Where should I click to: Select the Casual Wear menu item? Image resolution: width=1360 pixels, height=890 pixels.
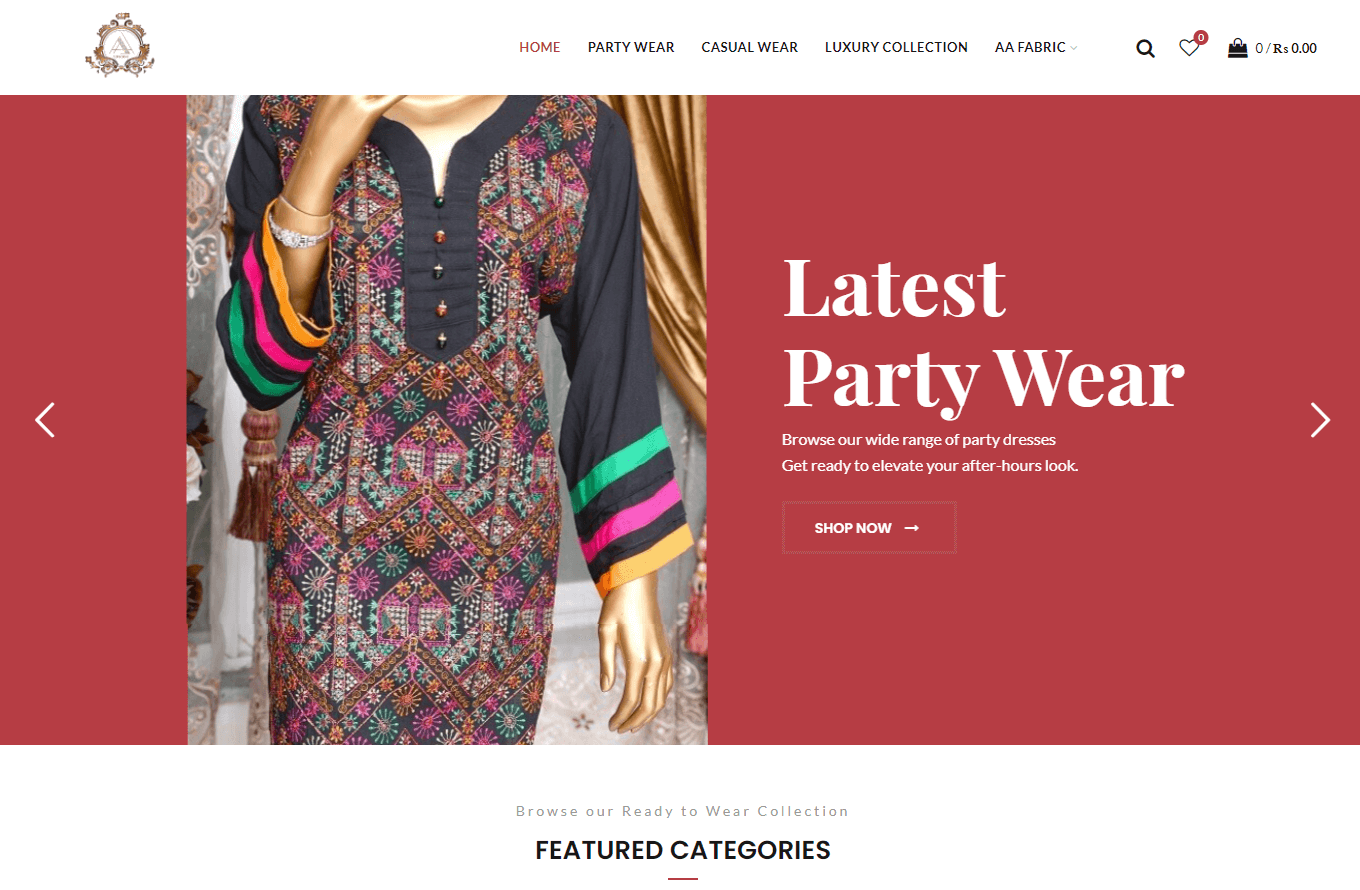(749, 47)
